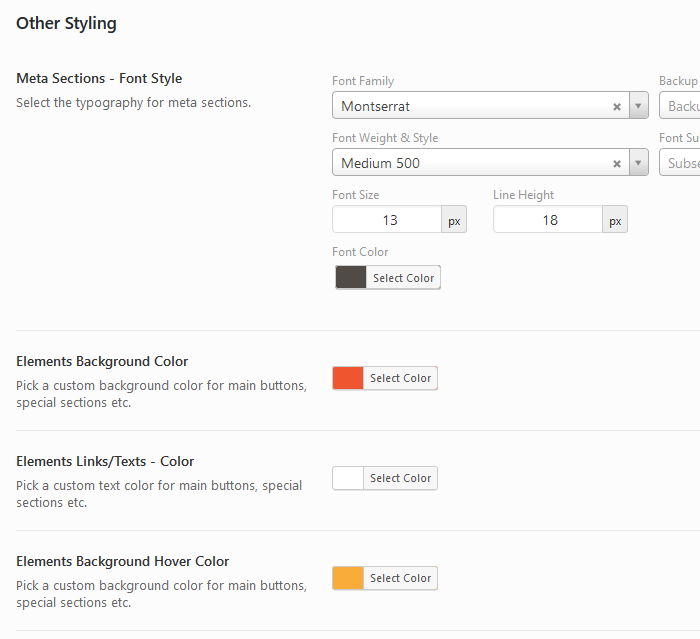The image size is (700, 639).
Task: Open the Font Subsets field
Action: click(x=680, y=163)
